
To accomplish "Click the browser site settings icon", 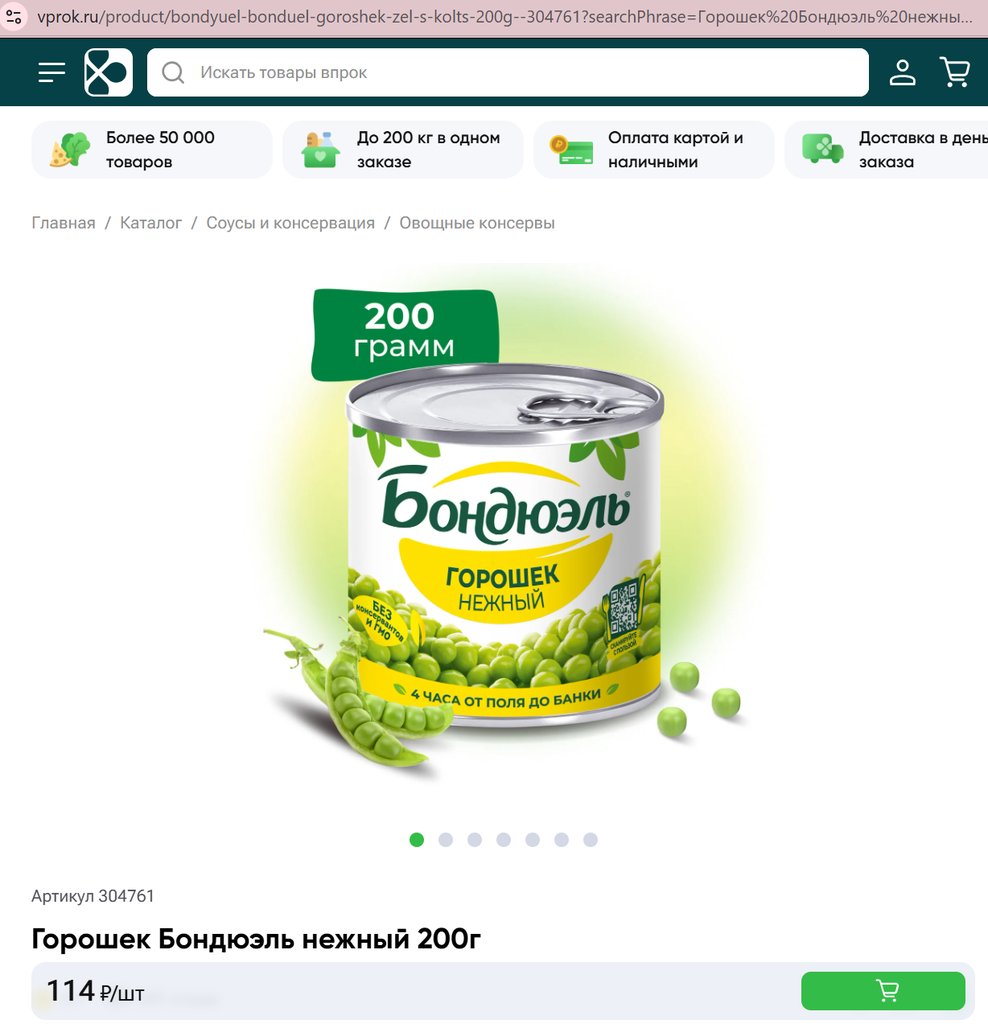I will tap(14, 16).
